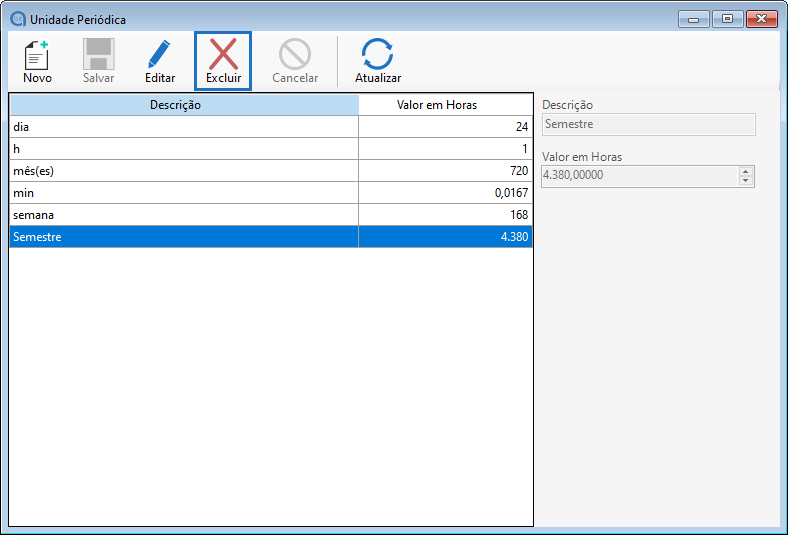Select the mês(es) row
This screenshot has height=535, width=788.
click(184, 171)
